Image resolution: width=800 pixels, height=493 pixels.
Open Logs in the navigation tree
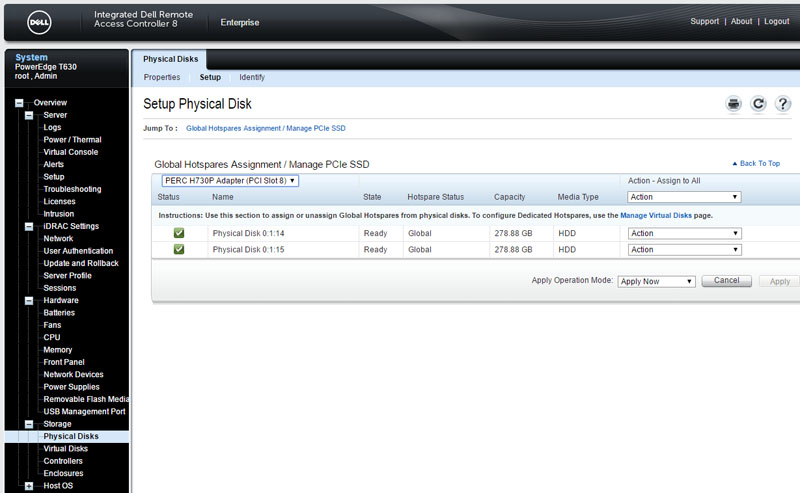(52, 128)
